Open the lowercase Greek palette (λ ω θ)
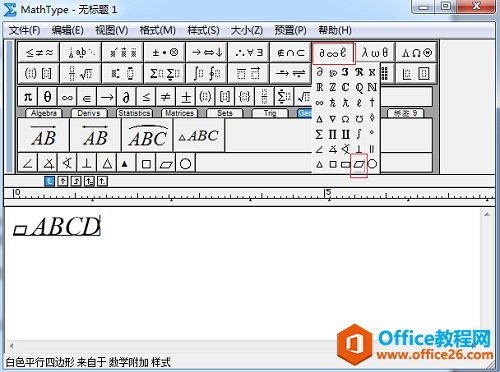Viewport: 500px width, 372px height. pos(375,52)
